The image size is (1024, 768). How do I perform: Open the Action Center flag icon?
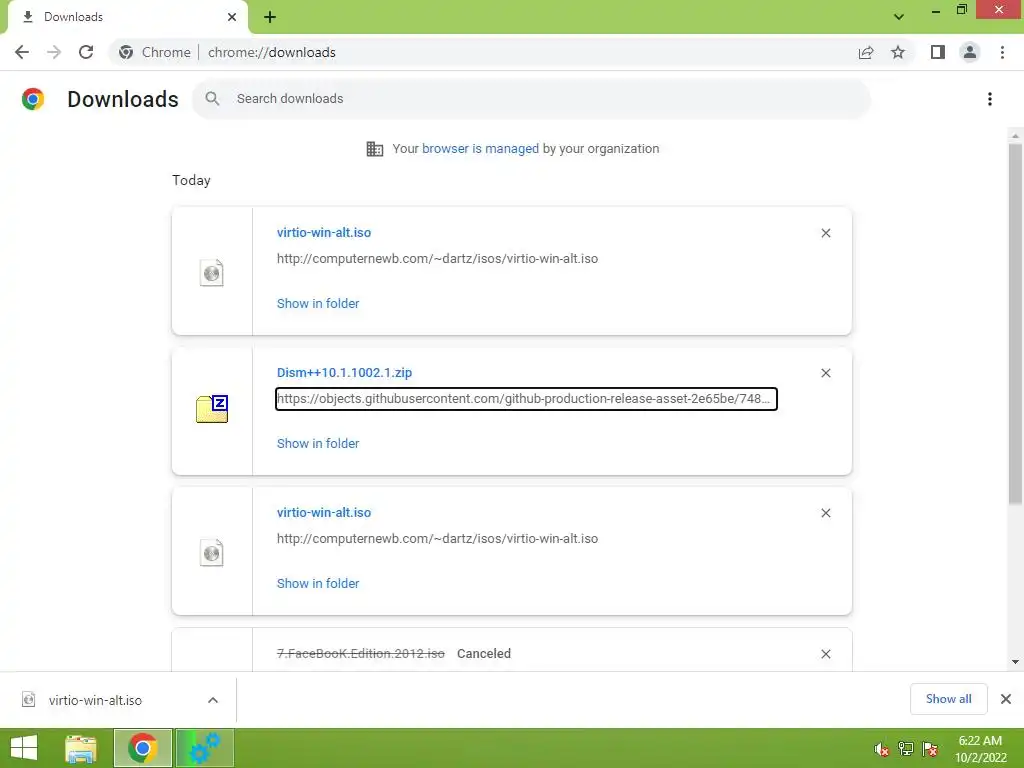(x=930, y=749)
